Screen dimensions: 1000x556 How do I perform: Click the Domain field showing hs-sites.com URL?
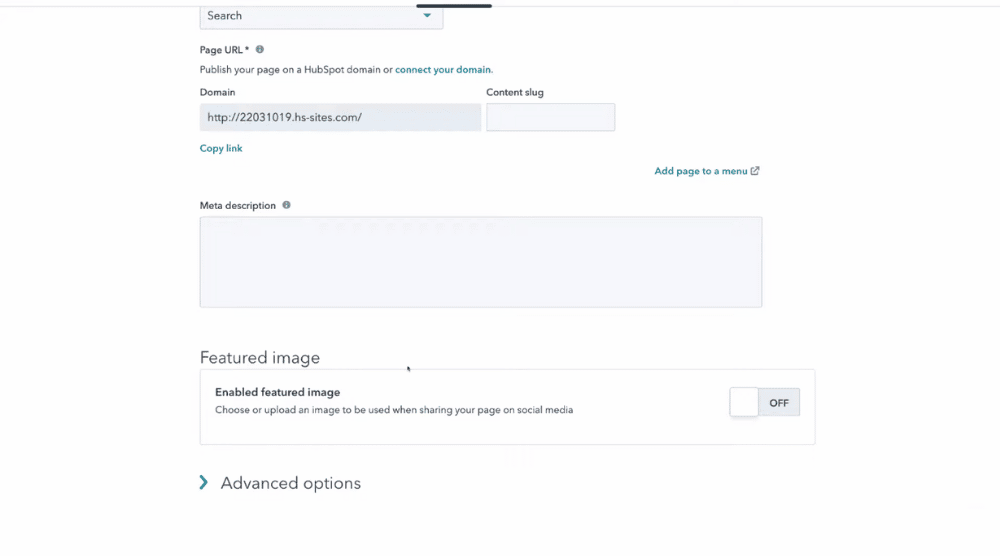[x=341, y=117]
